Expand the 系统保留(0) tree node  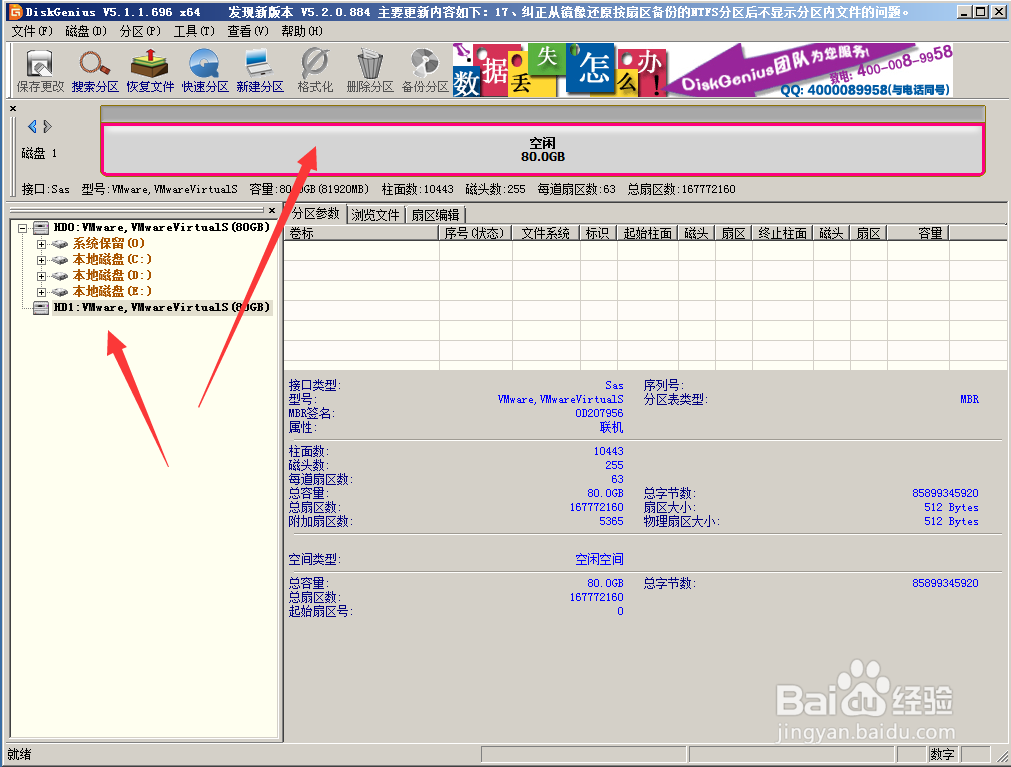pyautogui.click(x=41, y=244)
